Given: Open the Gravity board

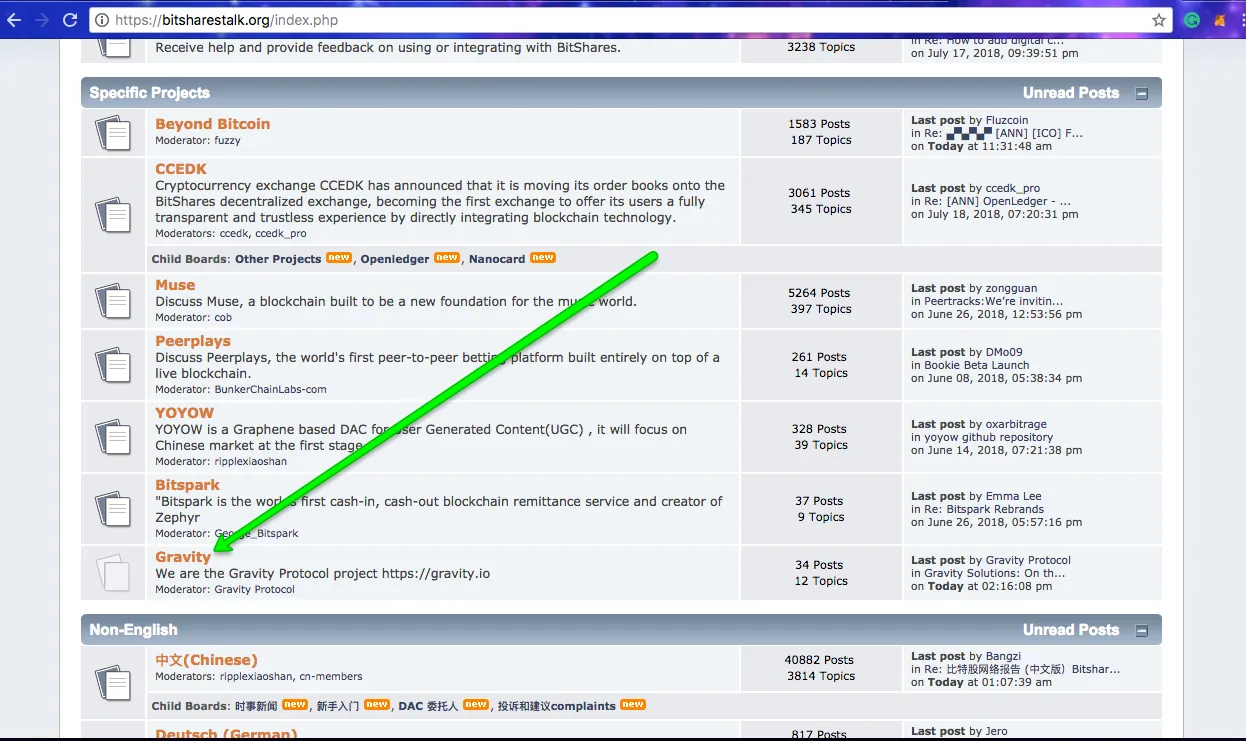Looking at the screenshot, I should click(183, 557).
